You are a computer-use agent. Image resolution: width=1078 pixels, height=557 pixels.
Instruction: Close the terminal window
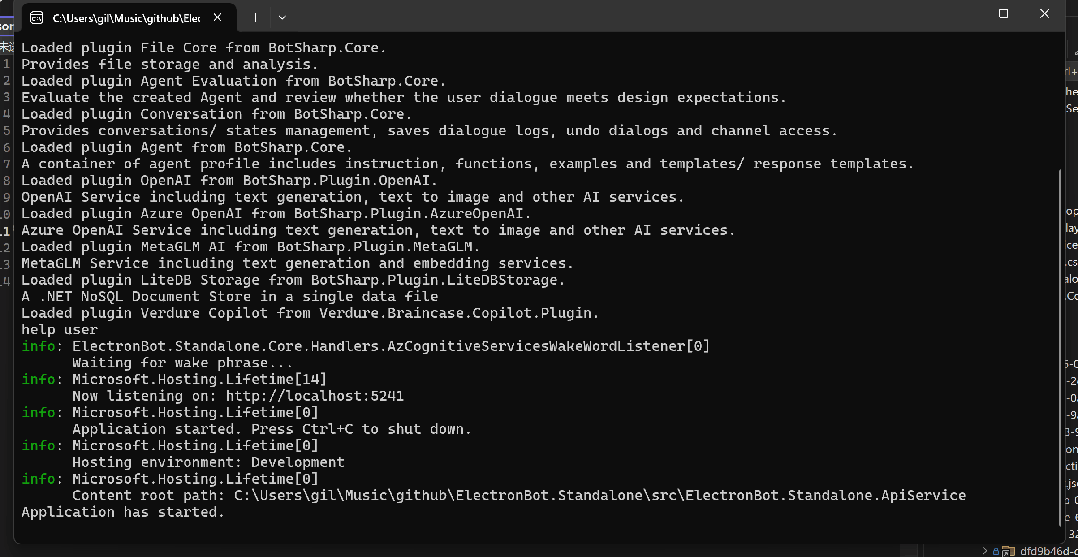pyautogui.click(x=1045, y=14)
